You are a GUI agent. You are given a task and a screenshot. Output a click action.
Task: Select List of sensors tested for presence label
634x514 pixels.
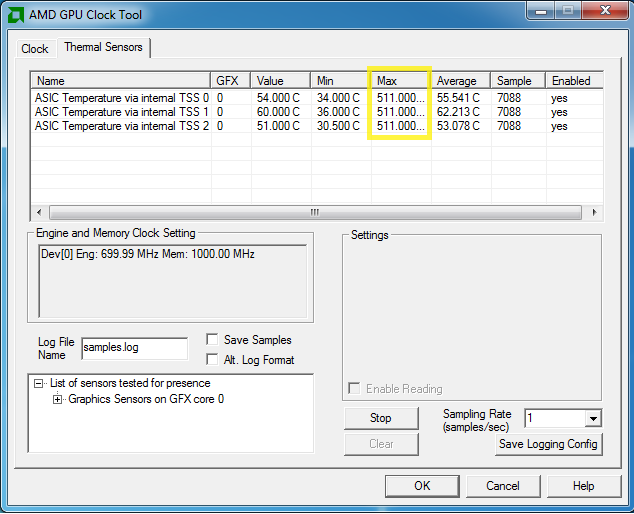tap(130, 383)
